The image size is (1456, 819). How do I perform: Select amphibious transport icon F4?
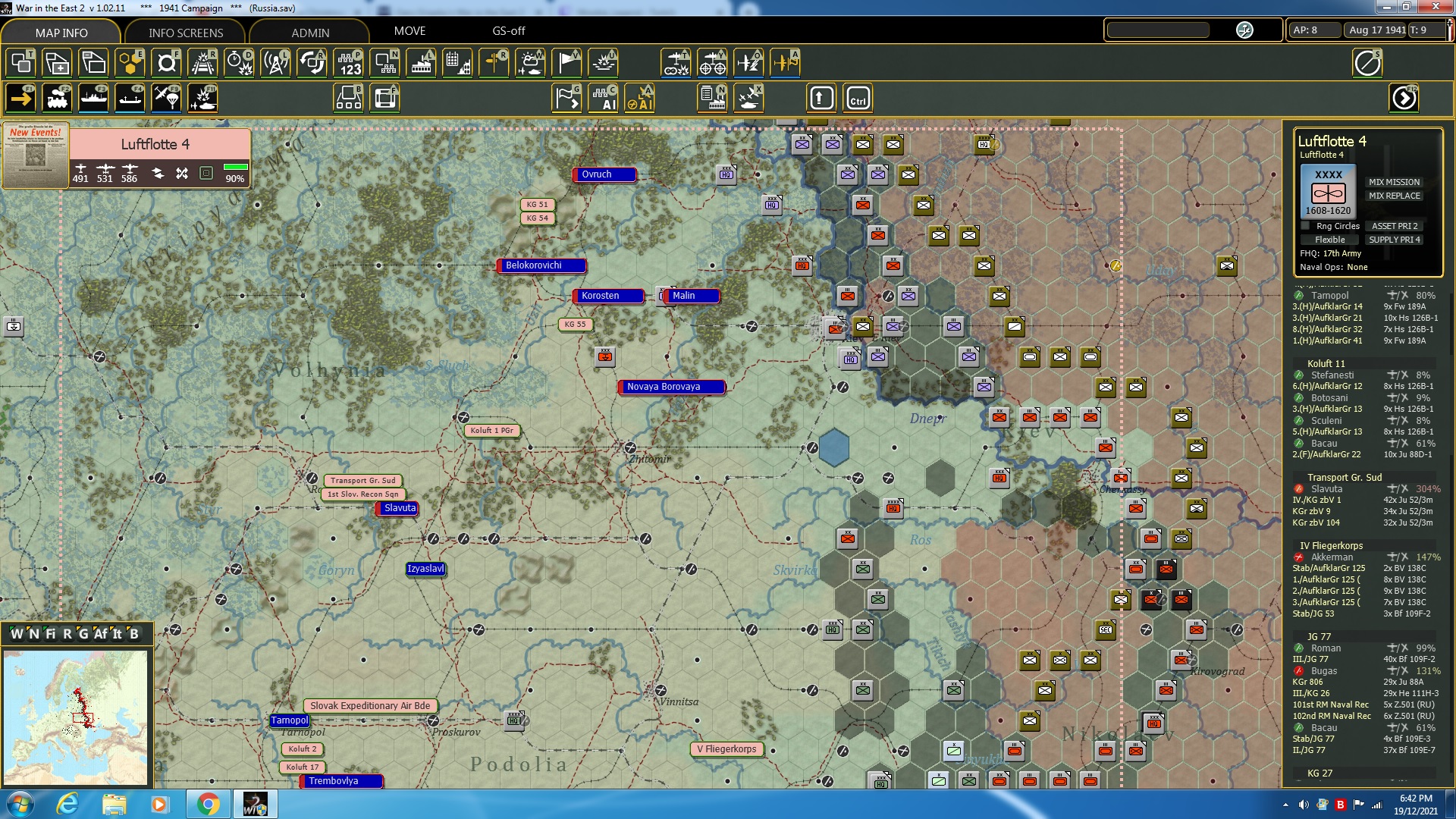(x=130, y=99)
